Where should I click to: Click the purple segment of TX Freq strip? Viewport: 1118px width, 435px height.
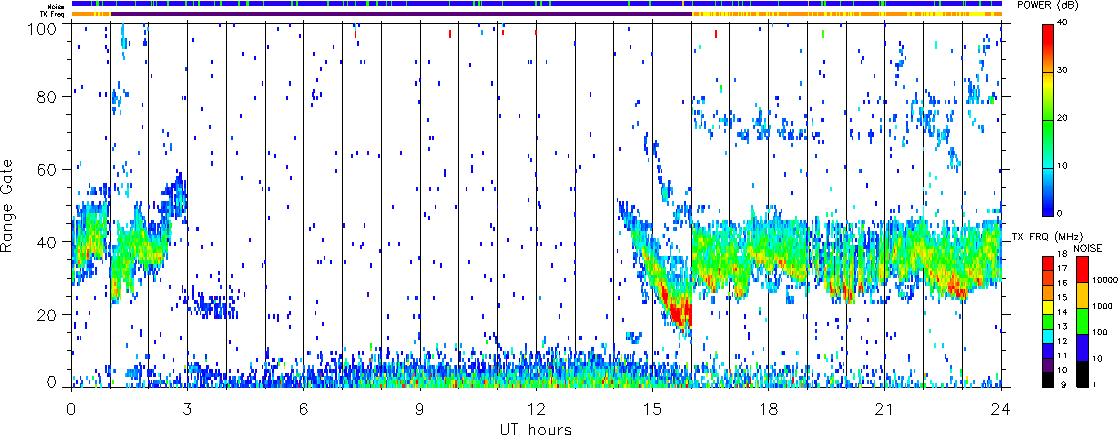tap(401, 14)
